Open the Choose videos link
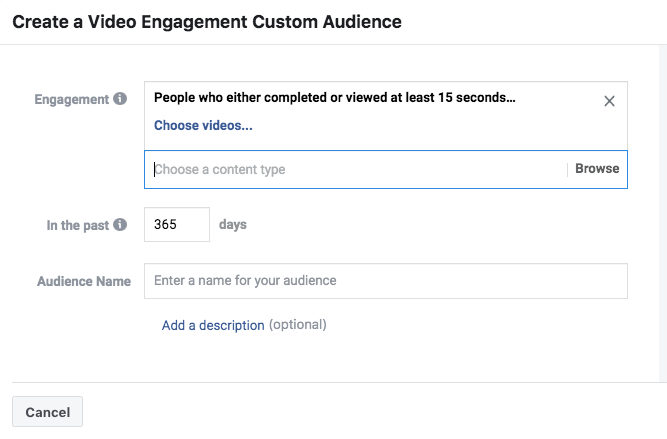This screenshot has height=439, width=667. [203, 126]
